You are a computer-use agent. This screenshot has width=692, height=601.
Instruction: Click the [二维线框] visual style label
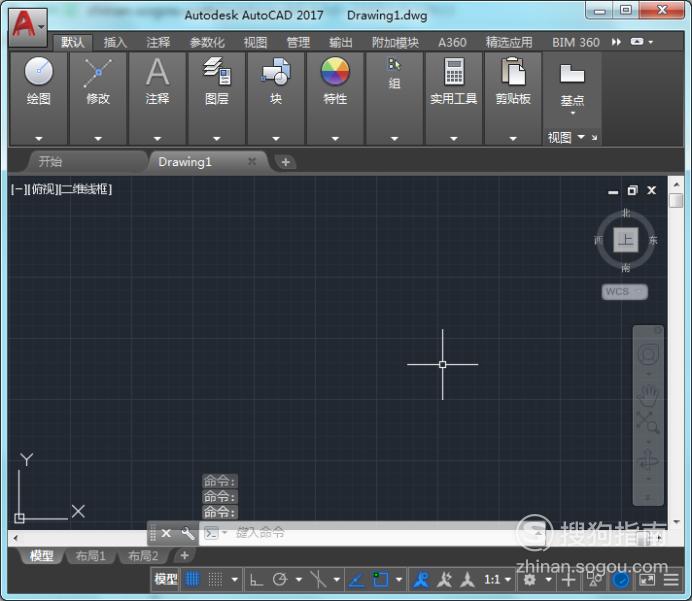click(x=85, y=189)
